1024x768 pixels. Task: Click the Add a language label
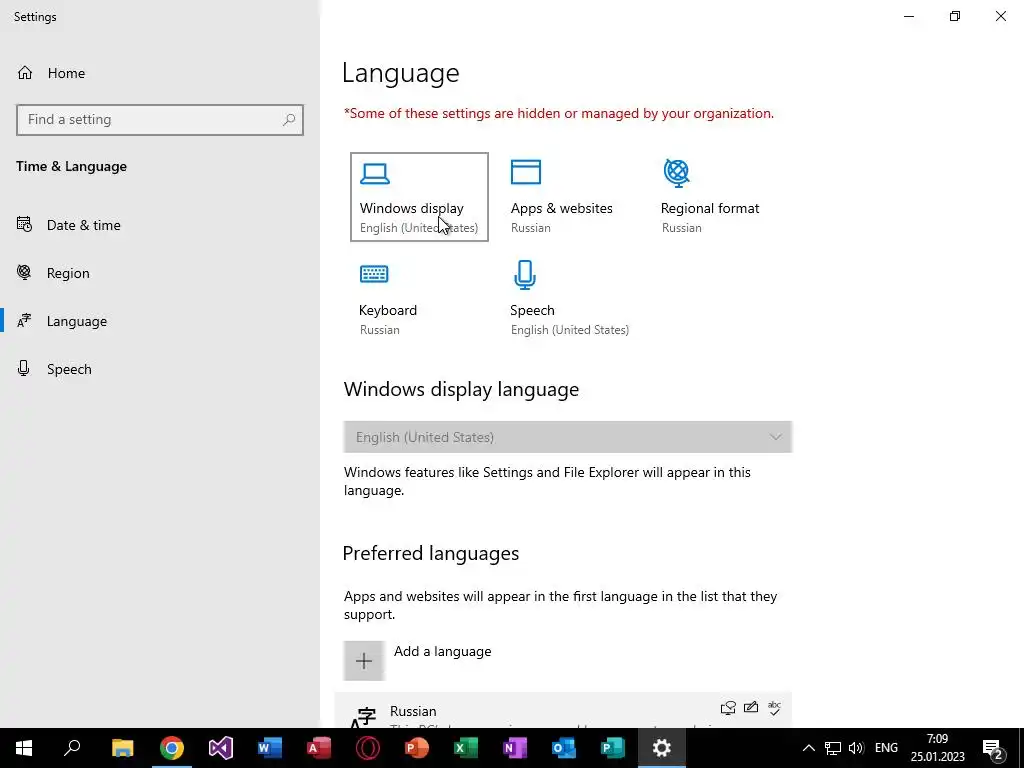pyautogui.click(x=443, y=652)
